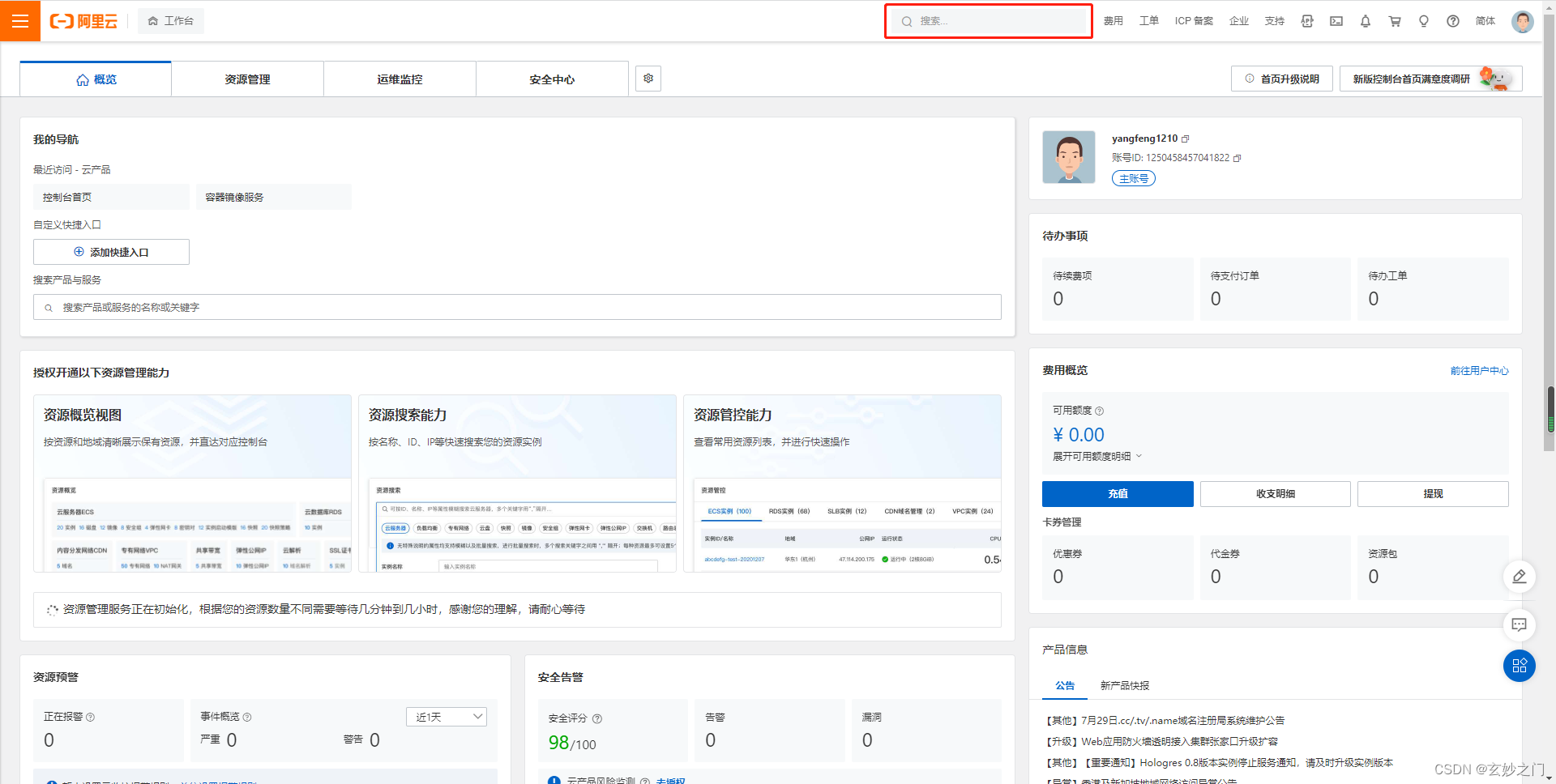1556x784 pixels.
Task: Click 代金券 counter
Action: coord(1275,567)
